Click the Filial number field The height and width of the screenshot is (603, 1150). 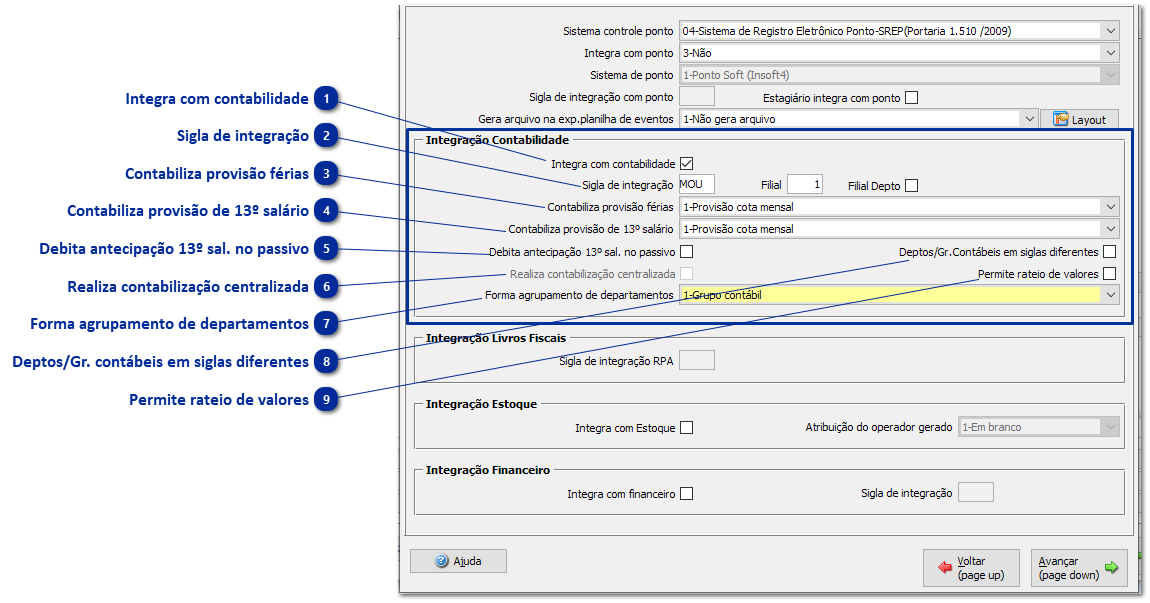click(x=805, y=184)
